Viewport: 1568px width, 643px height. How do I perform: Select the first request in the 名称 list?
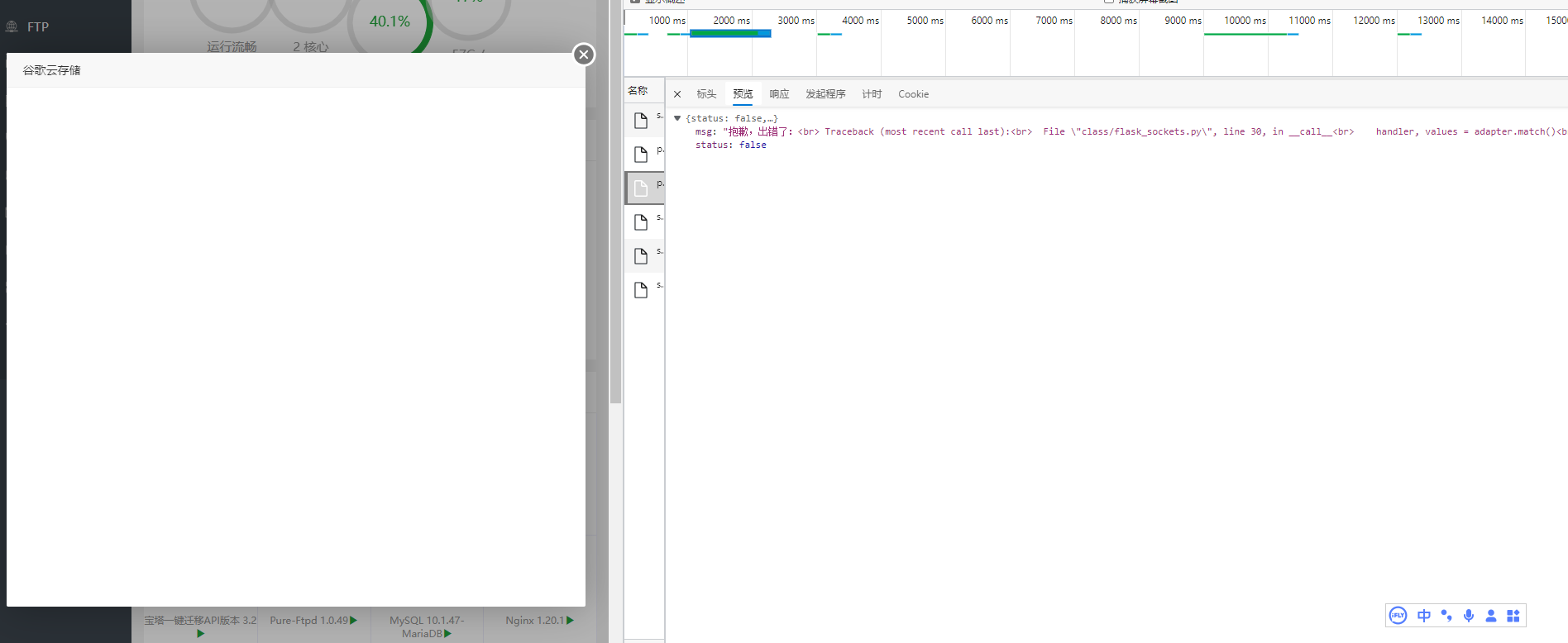tap(644, 120)
